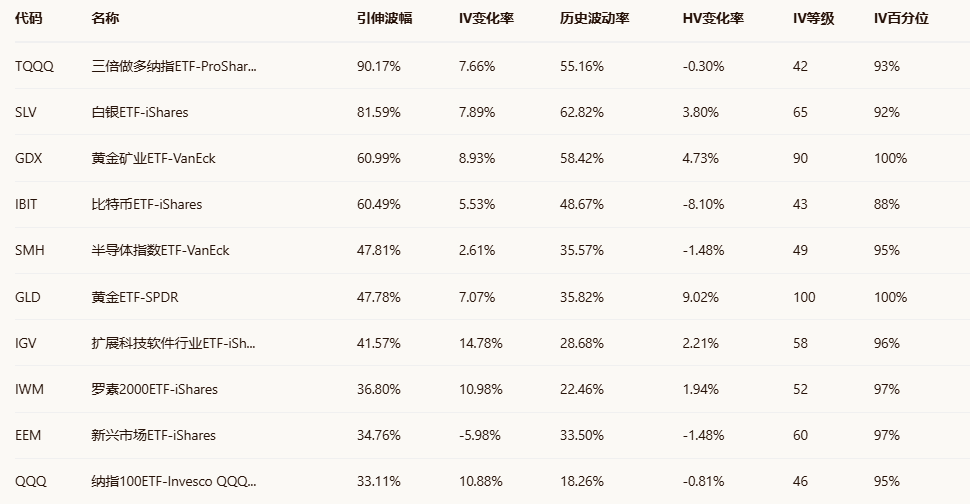Click 罗素2000ETF-iShares fund name
Screen dimensions: 970x504
click(154, 389)
